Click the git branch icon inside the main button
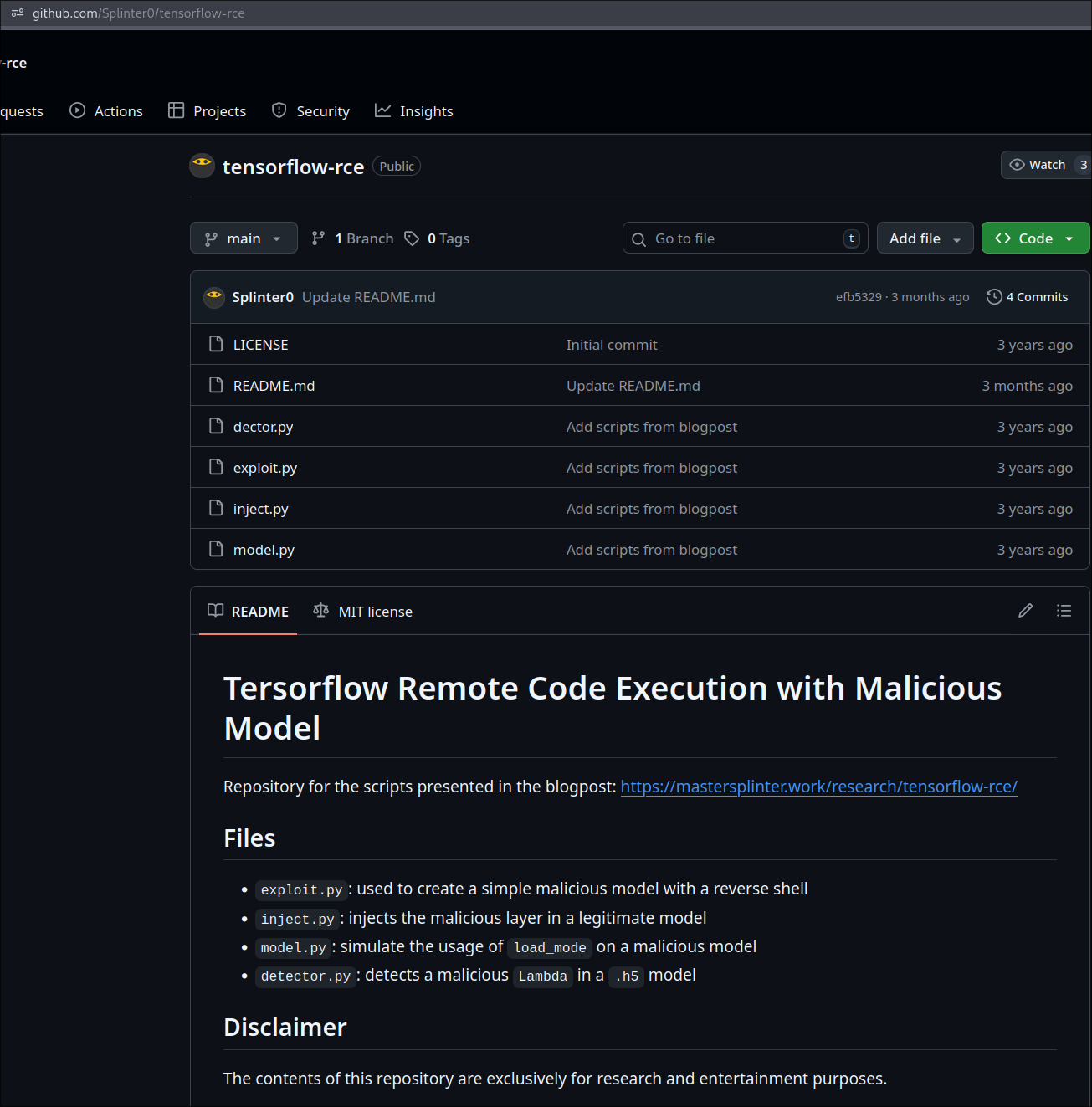The image size is (1092, 1107). [x=211, y=239]
